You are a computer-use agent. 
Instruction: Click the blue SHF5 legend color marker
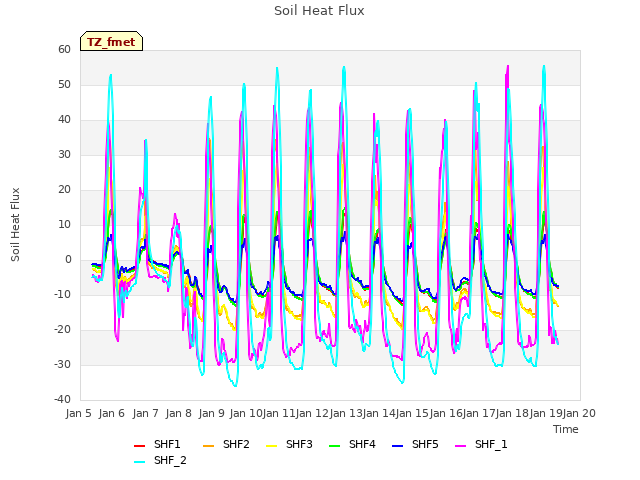[398, 446]
